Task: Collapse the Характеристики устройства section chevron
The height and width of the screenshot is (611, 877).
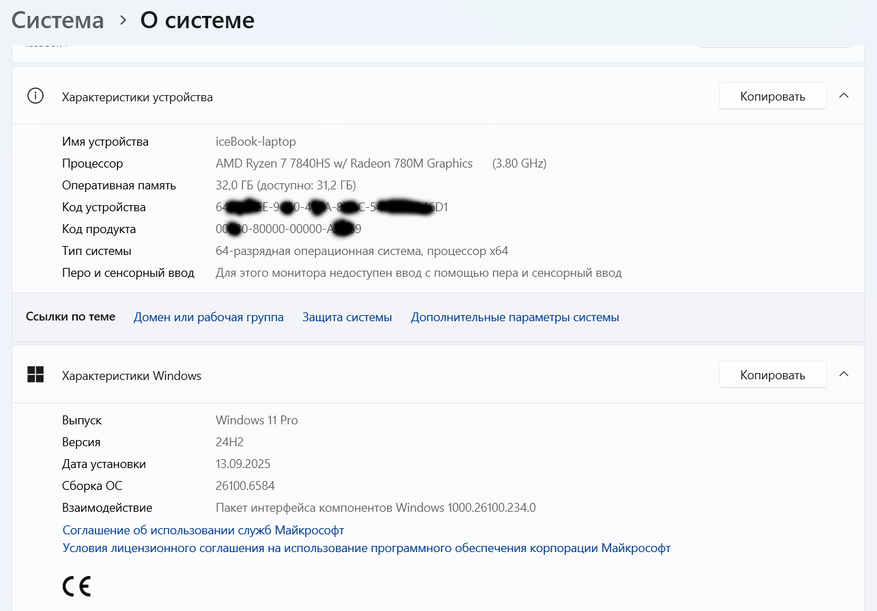Action: click(844, 96)
